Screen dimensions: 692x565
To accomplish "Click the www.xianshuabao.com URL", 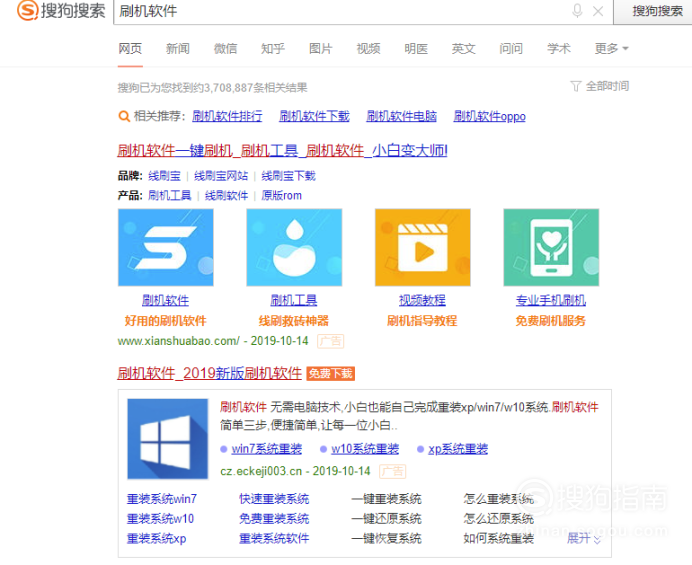I will [179, 341].
